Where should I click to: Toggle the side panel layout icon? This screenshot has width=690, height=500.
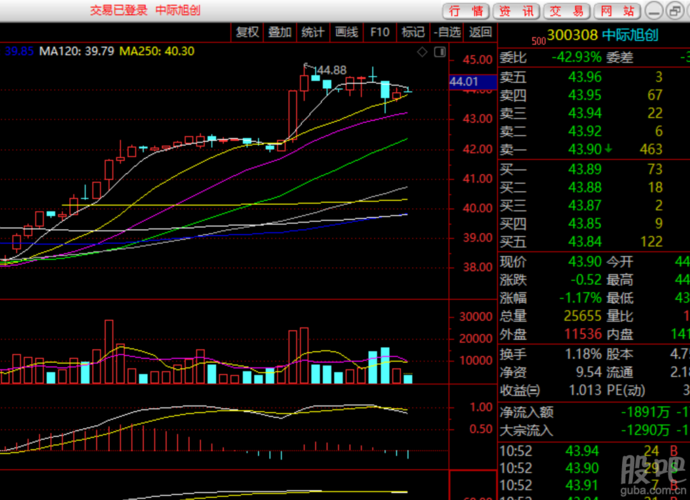[440, 52]
